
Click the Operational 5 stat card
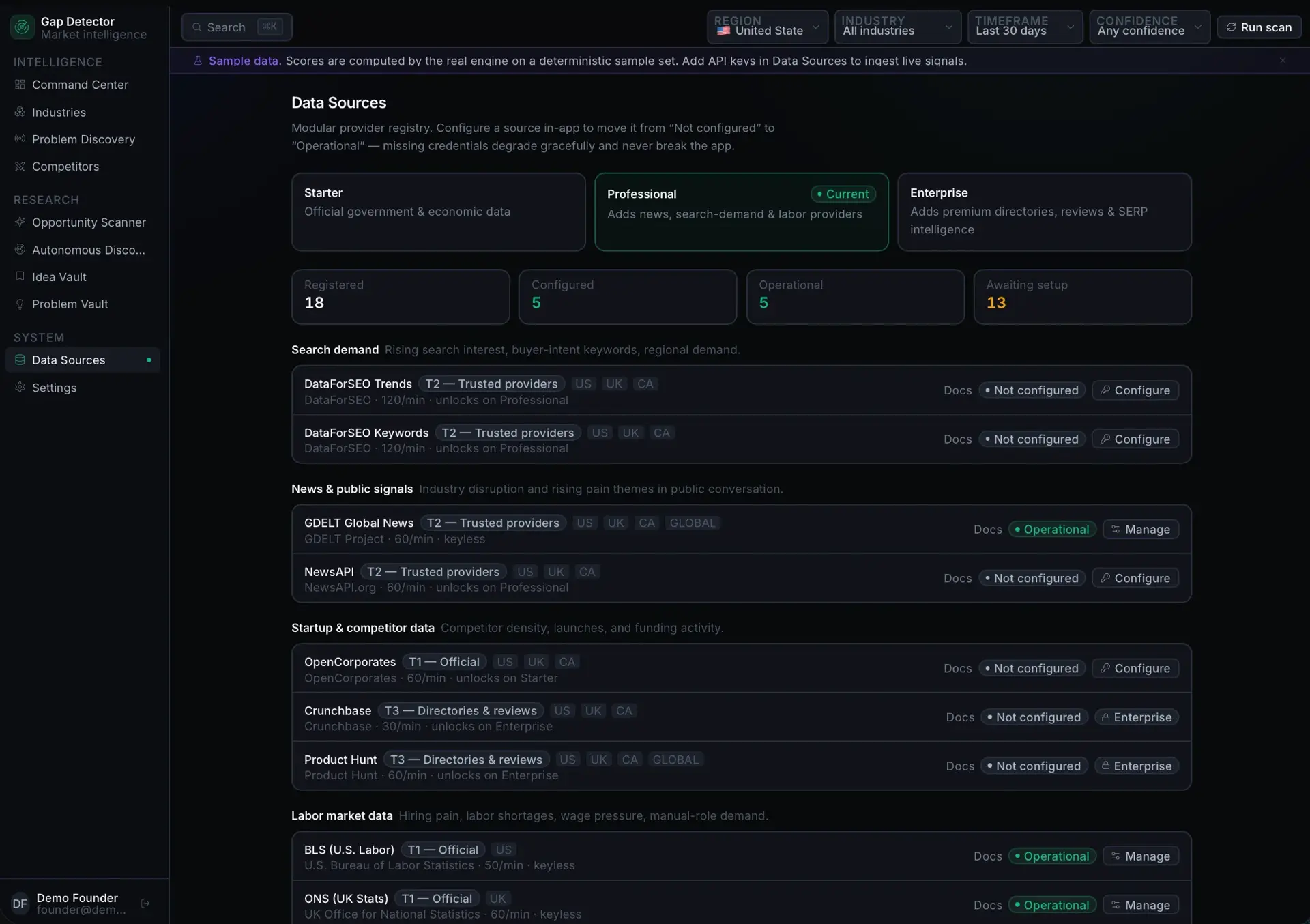coord(855,296)
